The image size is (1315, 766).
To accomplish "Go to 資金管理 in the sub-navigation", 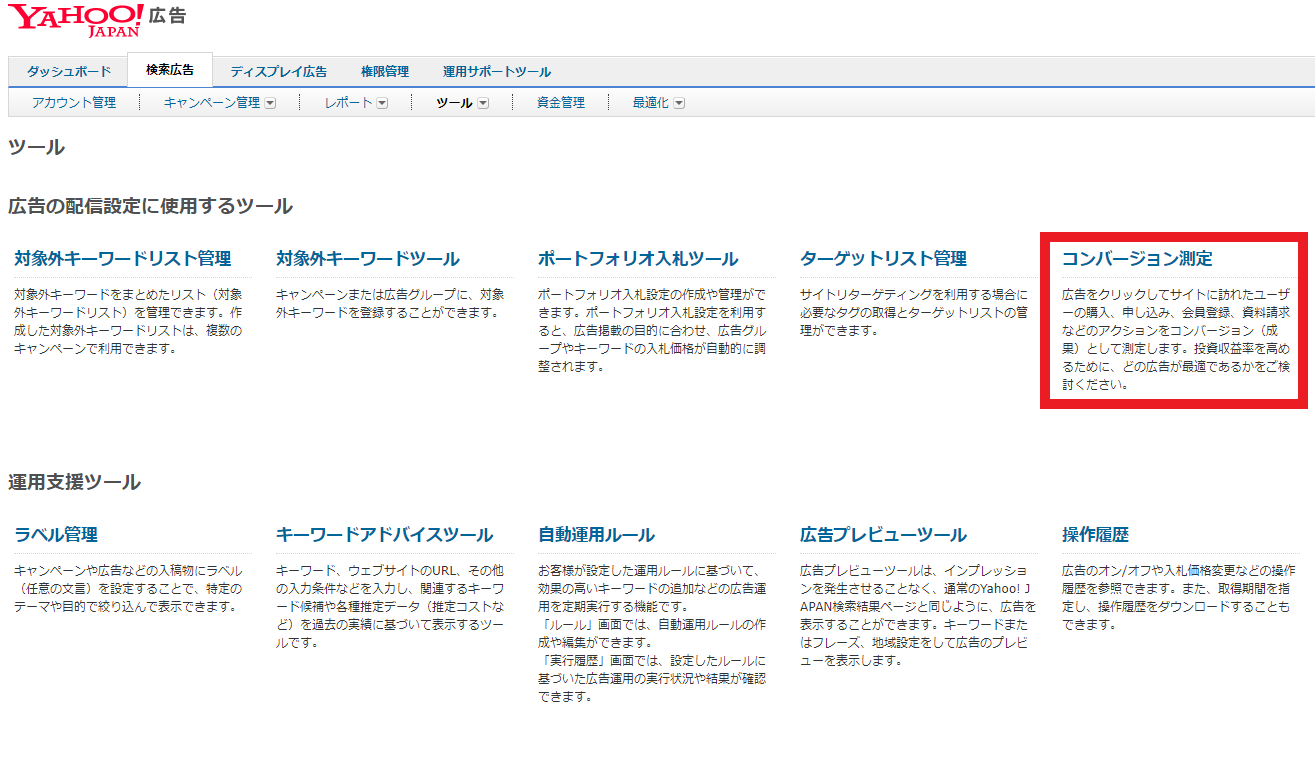I will (560, 102).
